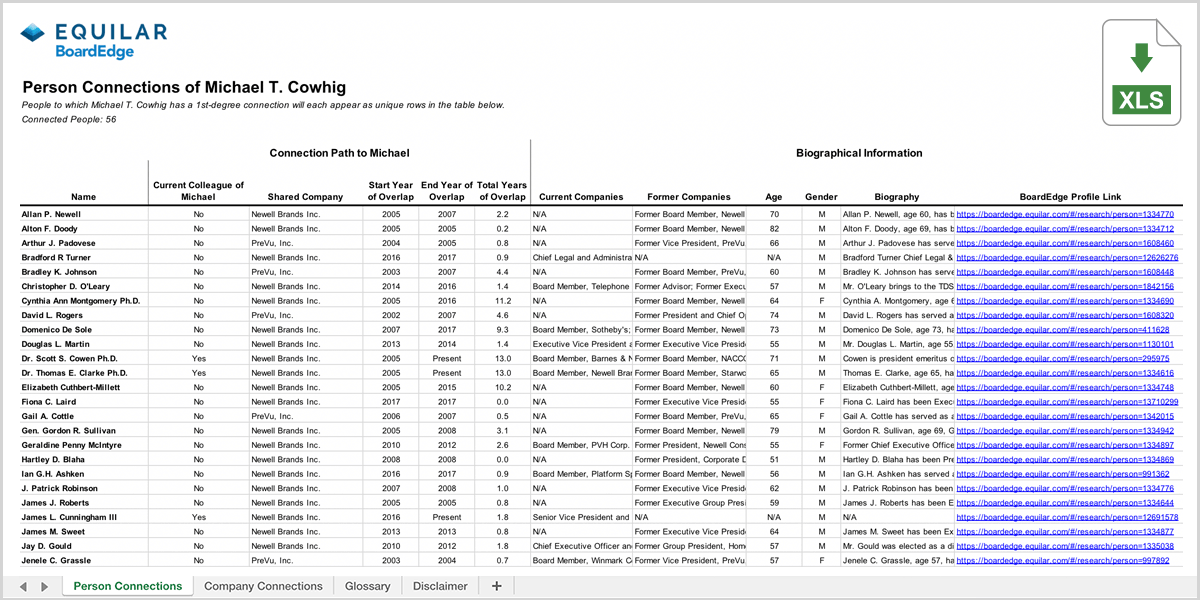The height and width of the screenshot is (600, 1200).
Task: Select Board Member, PVH Corp. in Geraldine McIntyre row
Action: click(581, 445)
